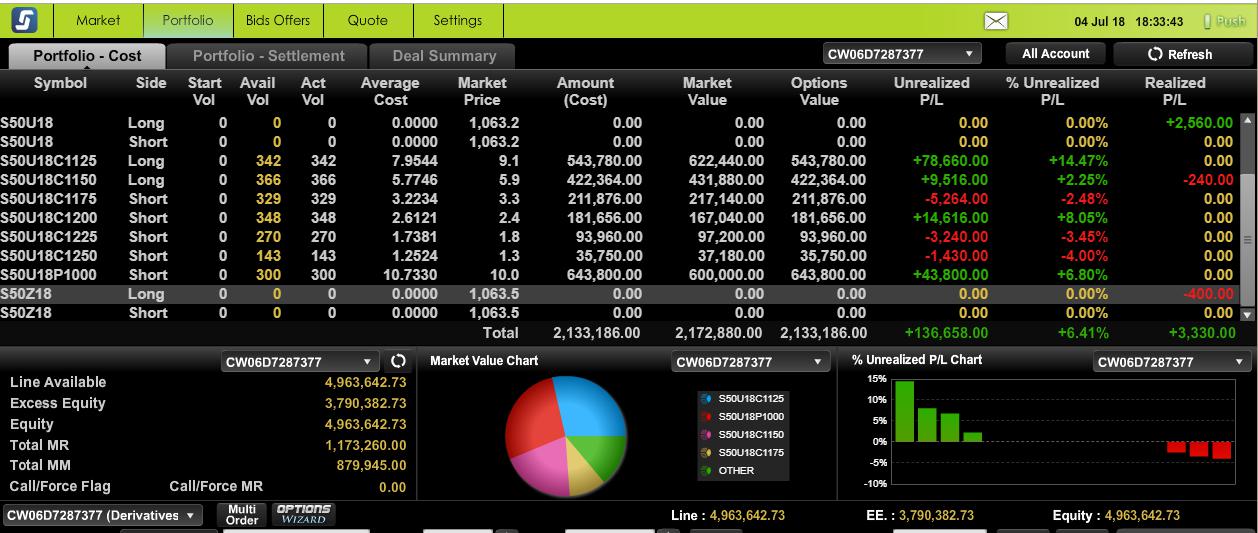Select the S50U18P1000 row
This screenshot has width=1258, height=533.
tap(619, 275)
